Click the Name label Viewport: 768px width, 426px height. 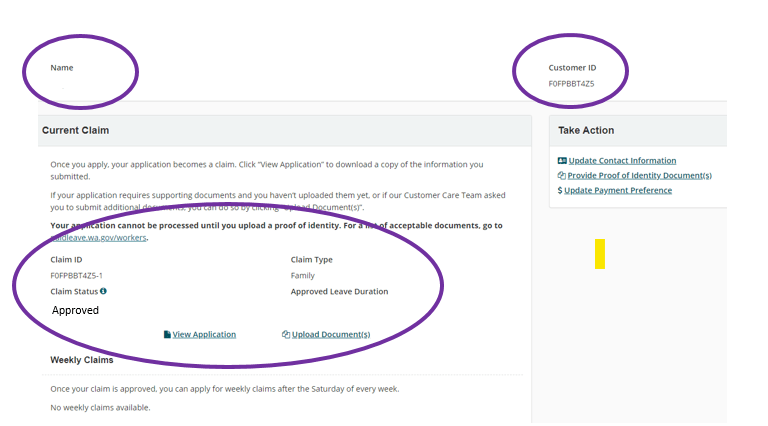[62, 68]
